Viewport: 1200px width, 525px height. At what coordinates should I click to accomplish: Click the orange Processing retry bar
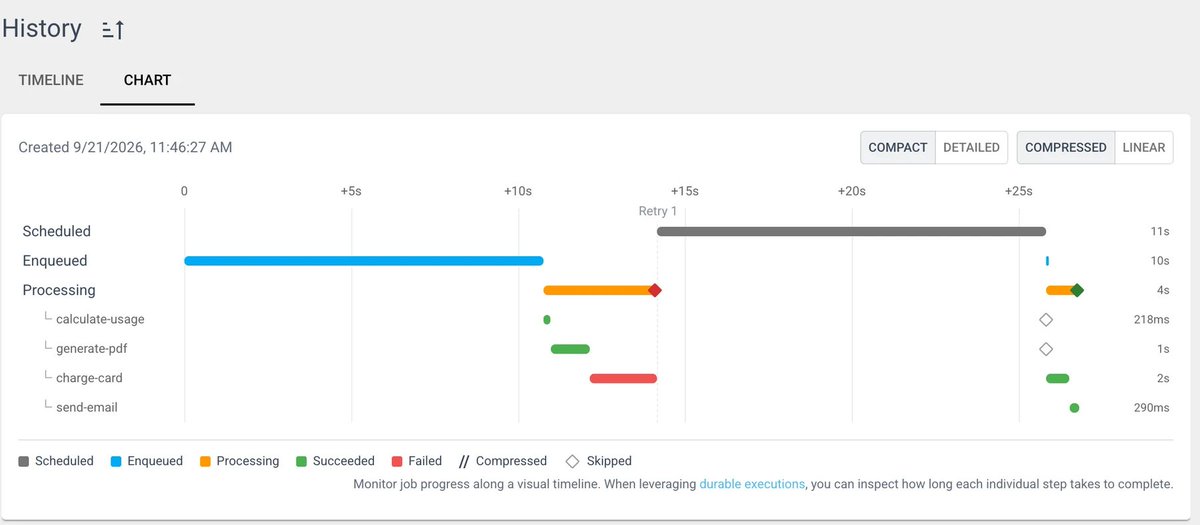click(1059, 290)
